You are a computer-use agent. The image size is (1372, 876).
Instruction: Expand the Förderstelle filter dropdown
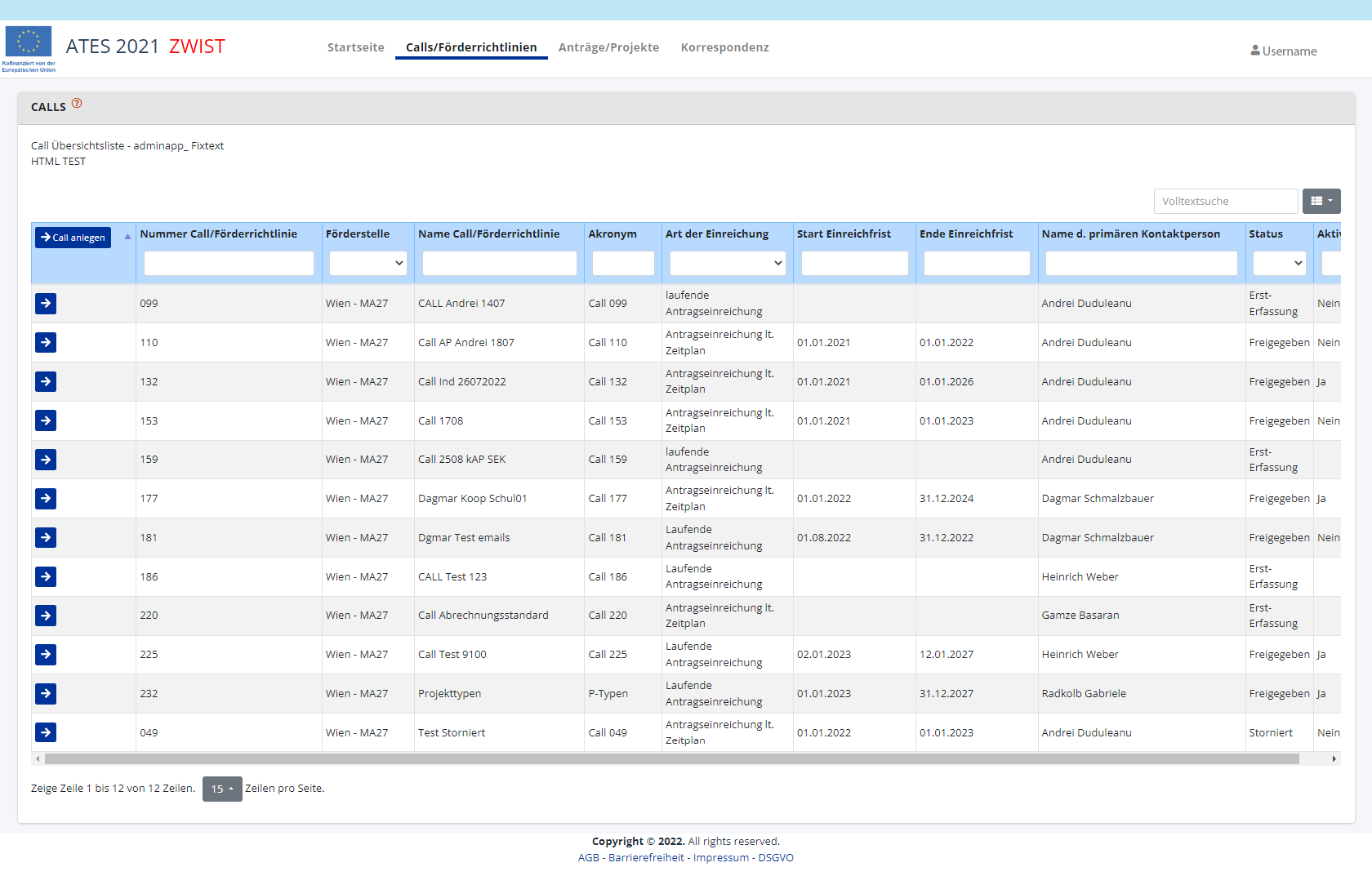tap(367, 263)
